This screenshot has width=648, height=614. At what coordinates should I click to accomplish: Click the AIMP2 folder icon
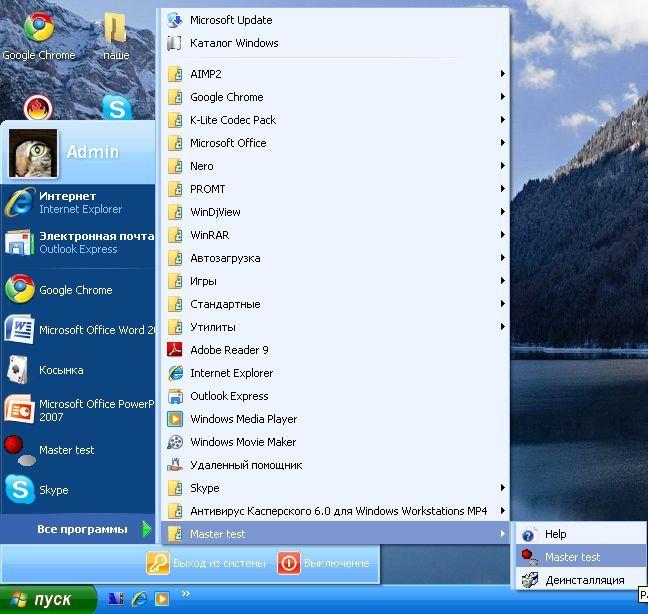176,74
